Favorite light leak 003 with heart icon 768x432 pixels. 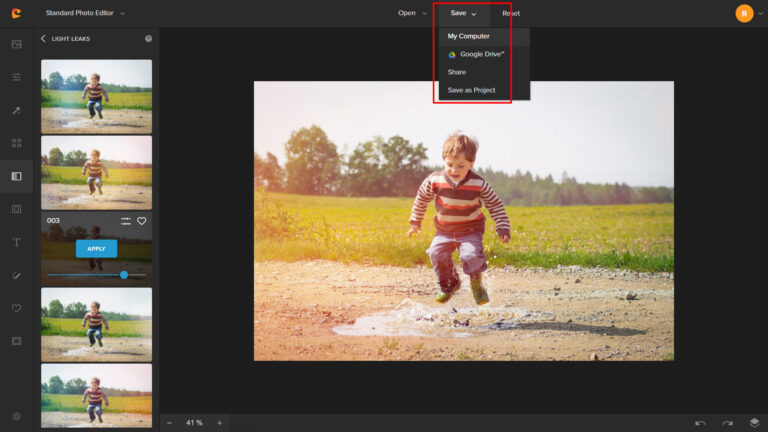142,221
